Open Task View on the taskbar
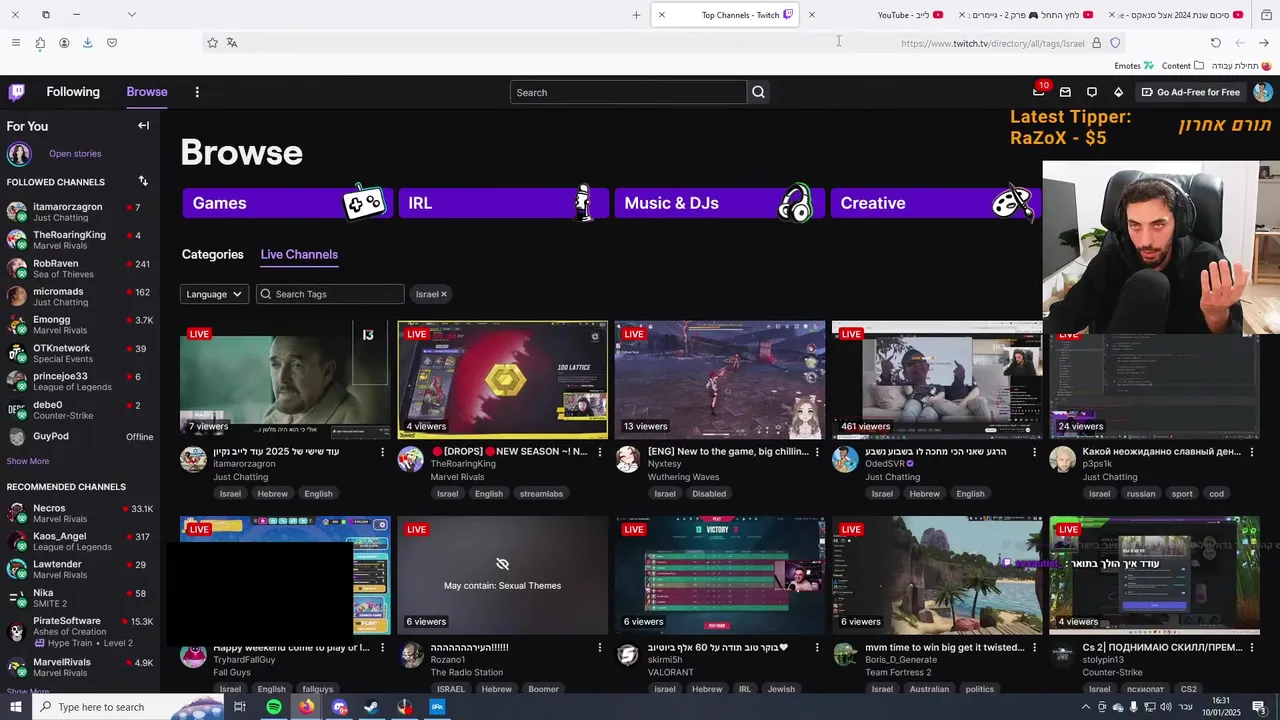This screenshot has height=720, width=1280. (240, 707)
